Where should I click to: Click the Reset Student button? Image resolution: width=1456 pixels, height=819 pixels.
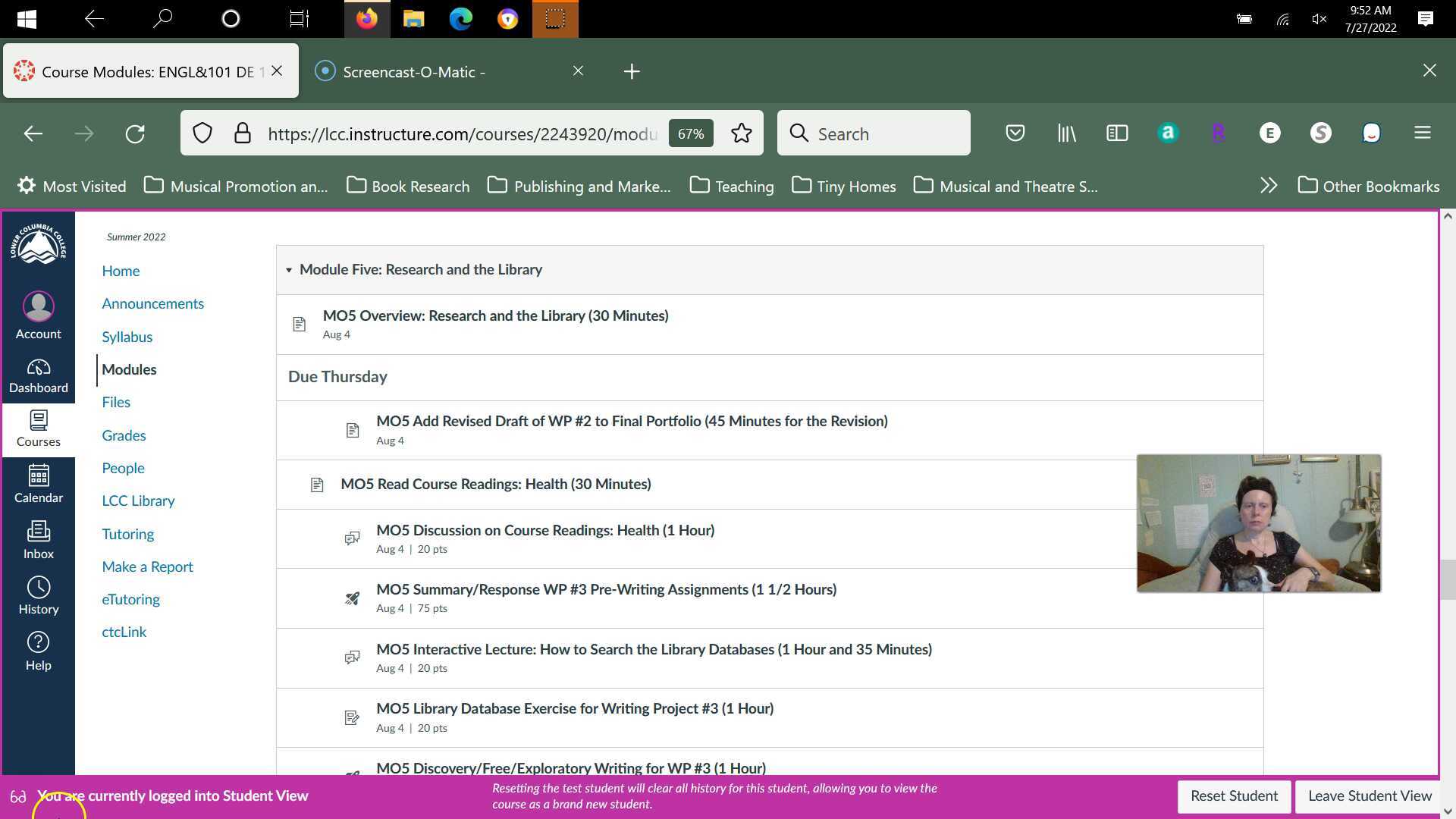[x=1235, y=796]
